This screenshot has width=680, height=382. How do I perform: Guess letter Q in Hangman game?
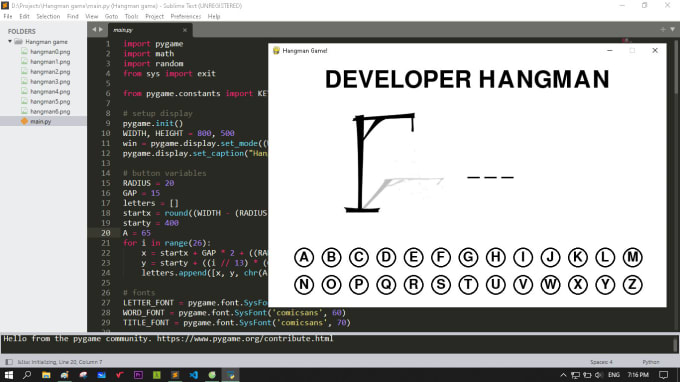386,285
